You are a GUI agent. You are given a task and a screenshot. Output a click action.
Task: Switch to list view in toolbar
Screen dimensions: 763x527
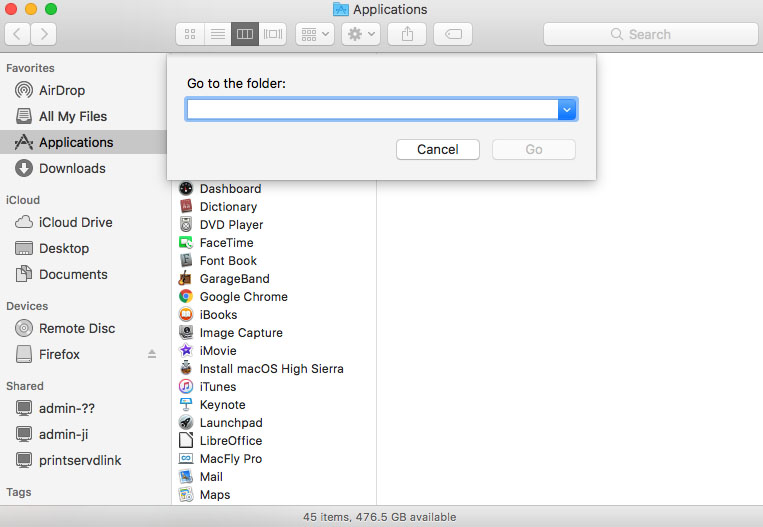point(218,34)
